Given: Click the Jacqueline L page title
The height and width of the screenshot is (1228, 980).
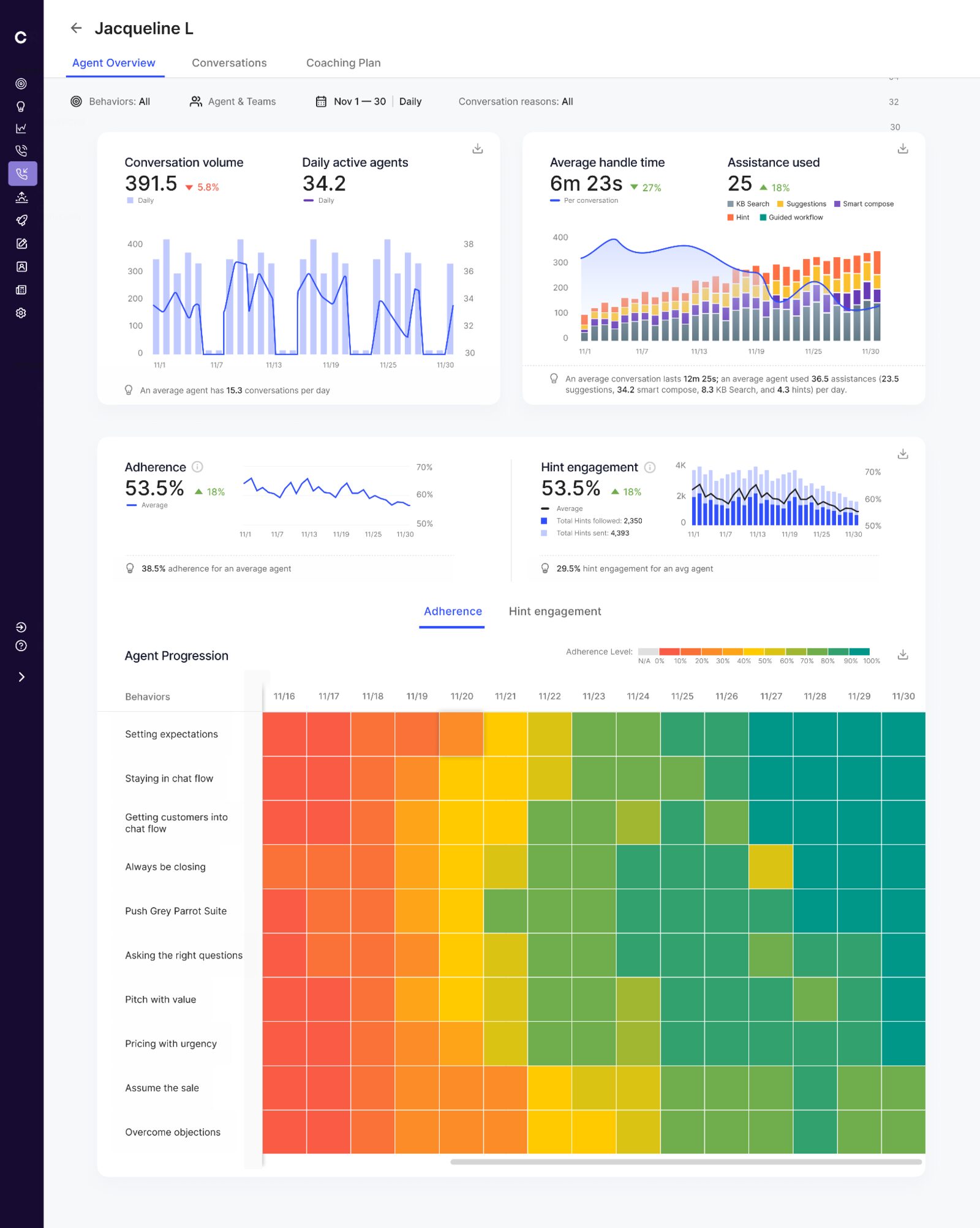Looking at the screenshot, I should 144,28.
